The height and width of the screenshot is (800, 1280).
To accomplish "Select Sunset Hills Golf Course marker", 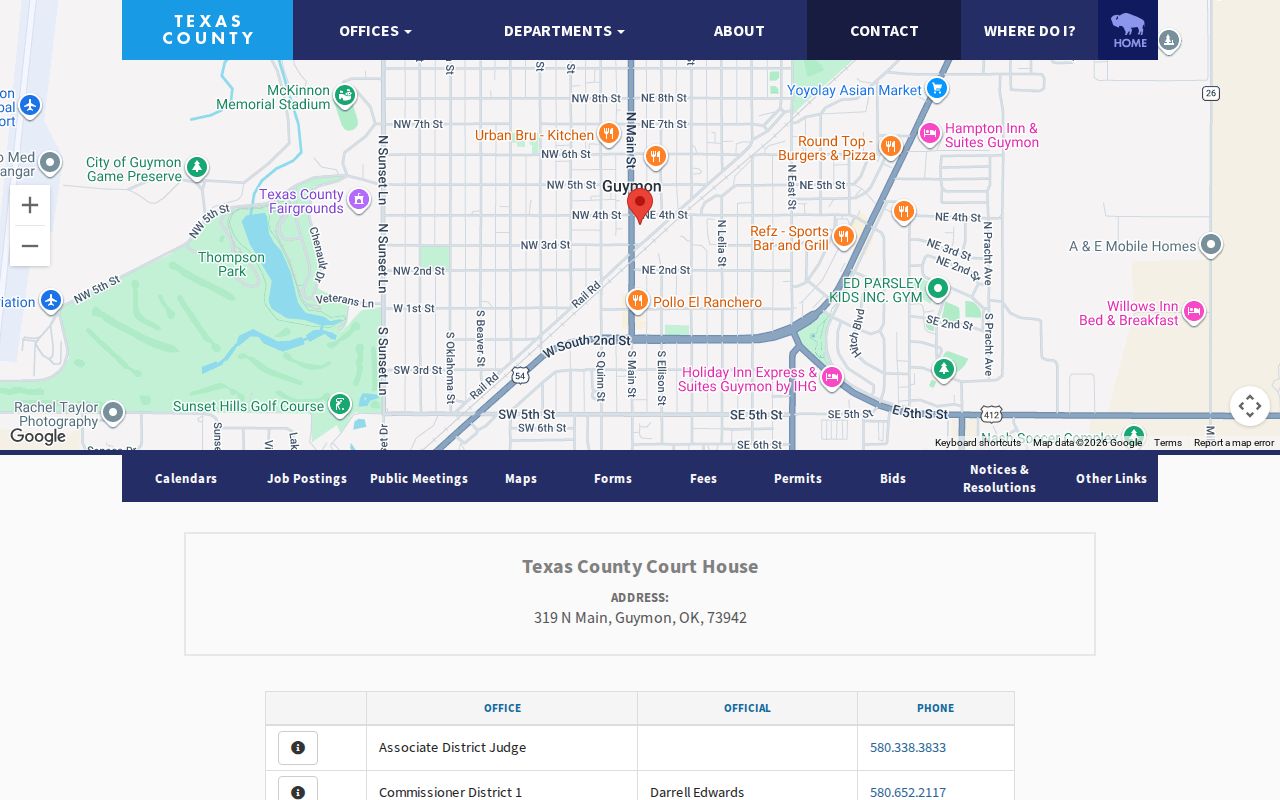I will [340, 405].
